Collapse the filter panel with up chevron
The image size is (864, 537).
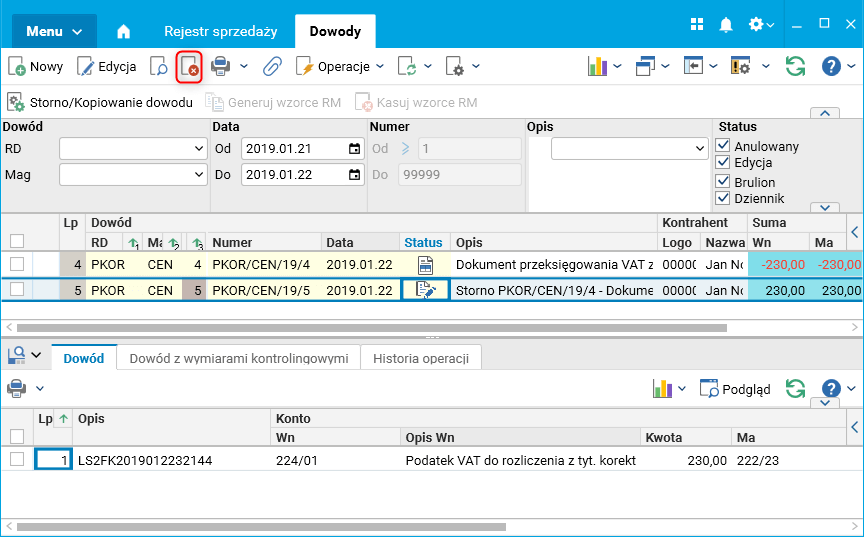(x=825, y=113)
